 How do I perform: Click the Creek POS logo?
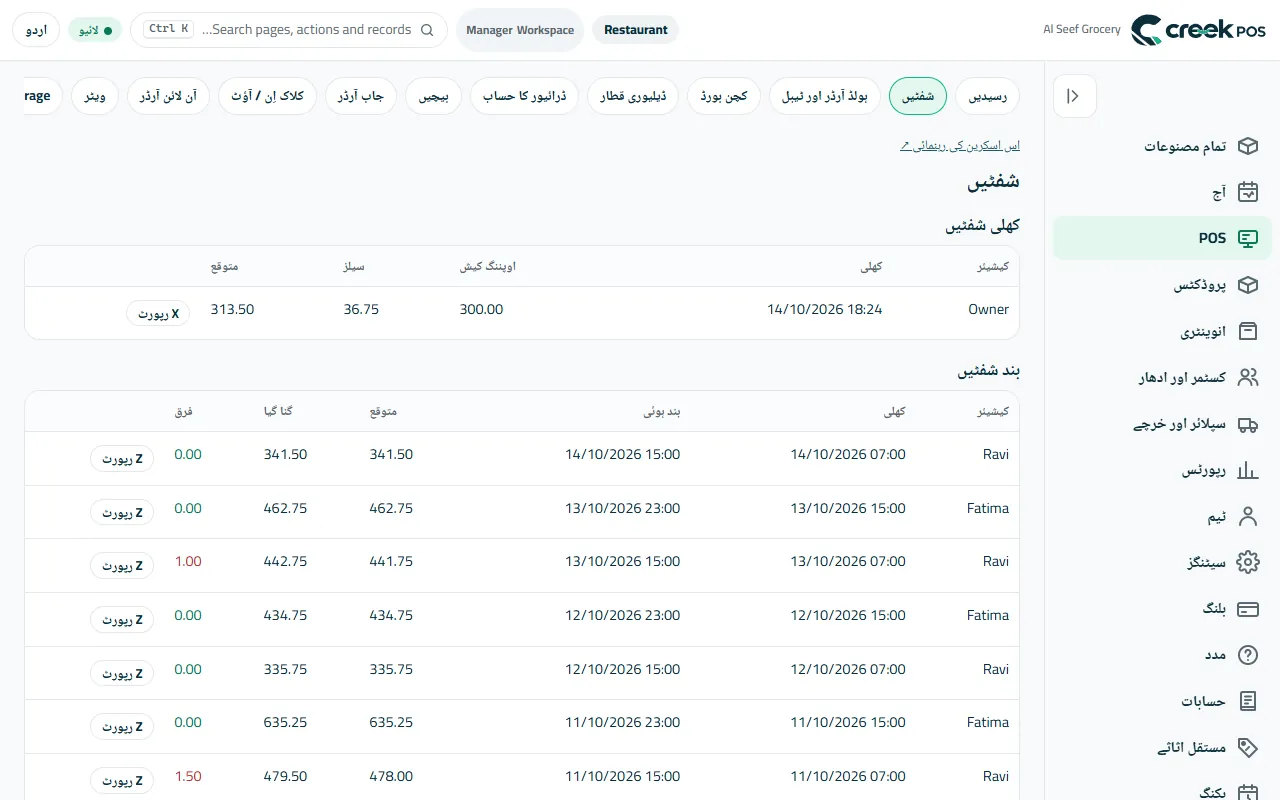pyautogui.click(x=1198, y=30)
